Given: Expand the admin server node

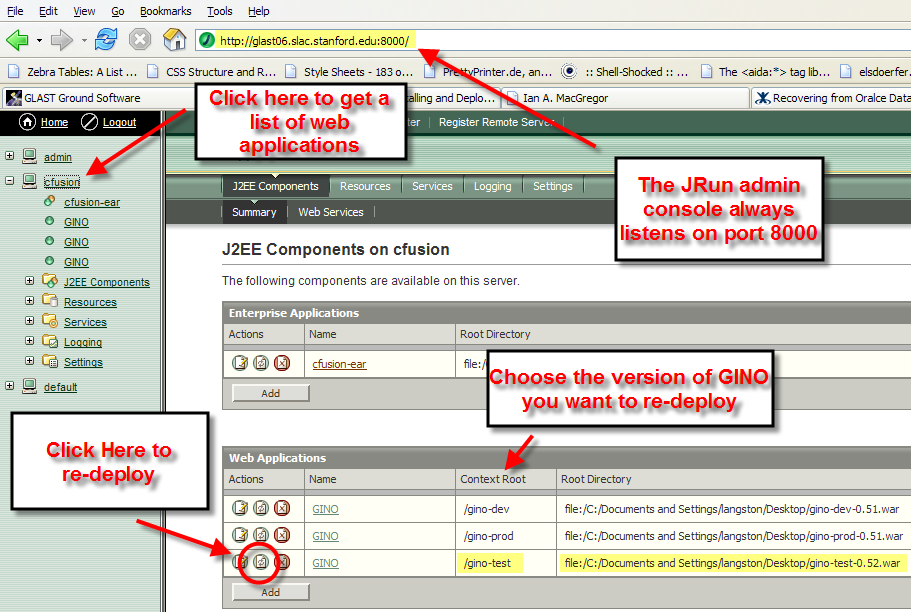Looking at the screenshot, I should pos(9,156).
